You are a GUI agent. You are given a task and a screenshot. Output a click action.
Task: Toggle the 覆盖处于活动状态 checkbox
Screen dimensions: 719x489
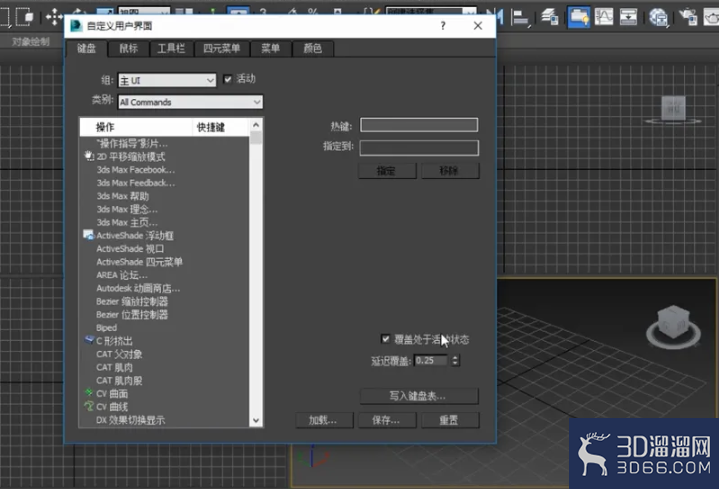tap(385, 339)
